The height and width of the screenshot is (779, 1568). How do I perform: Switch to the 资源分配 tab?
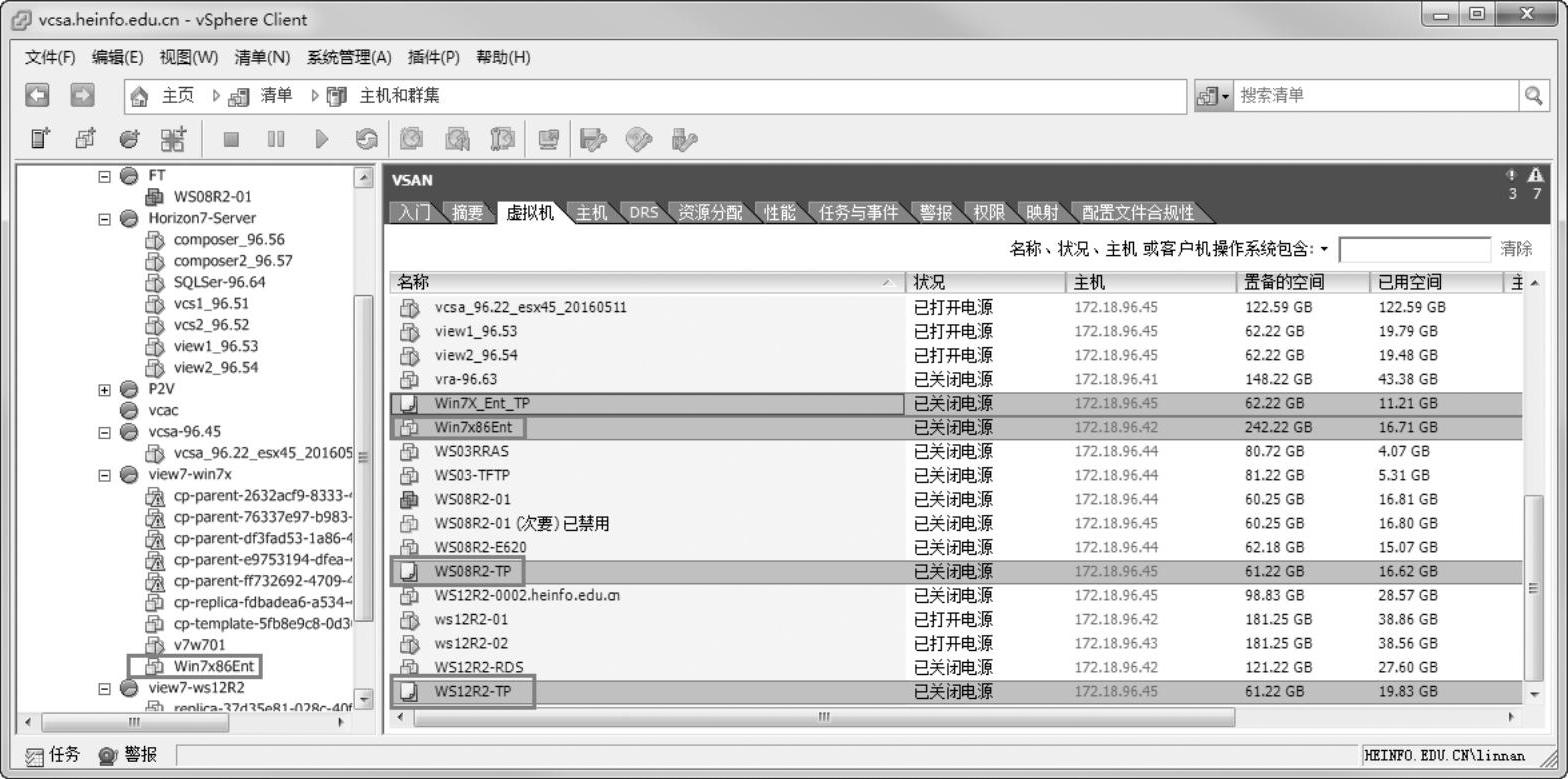pyautogui.click(x=710, y=212)
